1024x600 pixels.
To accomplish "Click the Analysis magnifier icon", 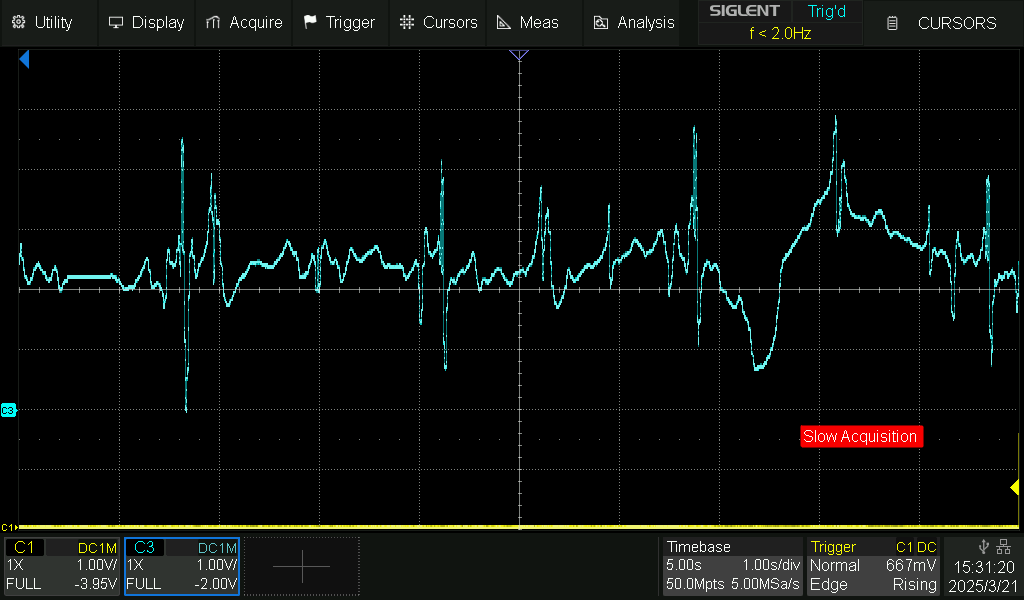I will (600, 22).
